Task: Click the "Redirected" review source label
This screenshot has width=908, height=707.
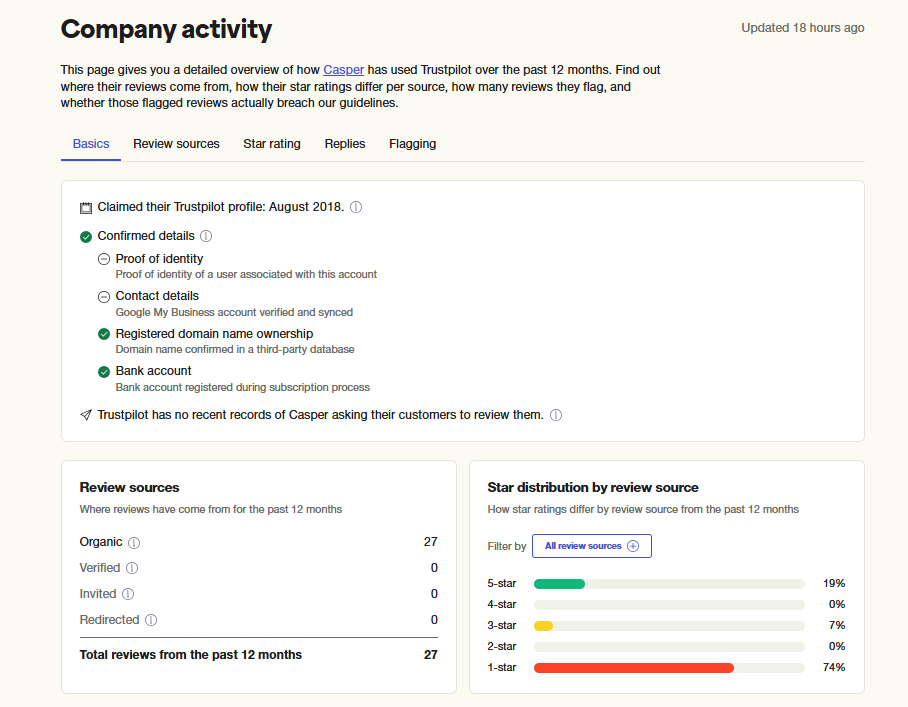Action: click(109, 620)
